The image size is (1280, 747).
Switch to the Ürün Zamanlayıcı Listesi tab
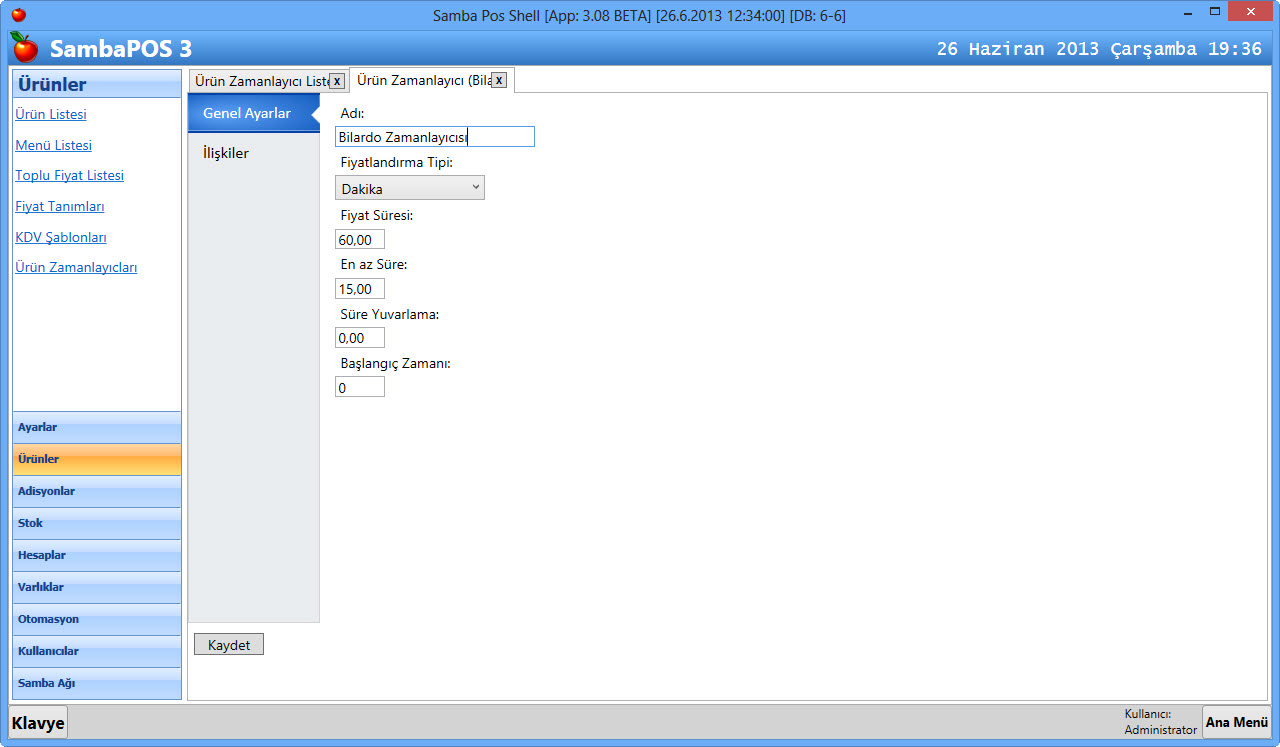coord(260,81)
